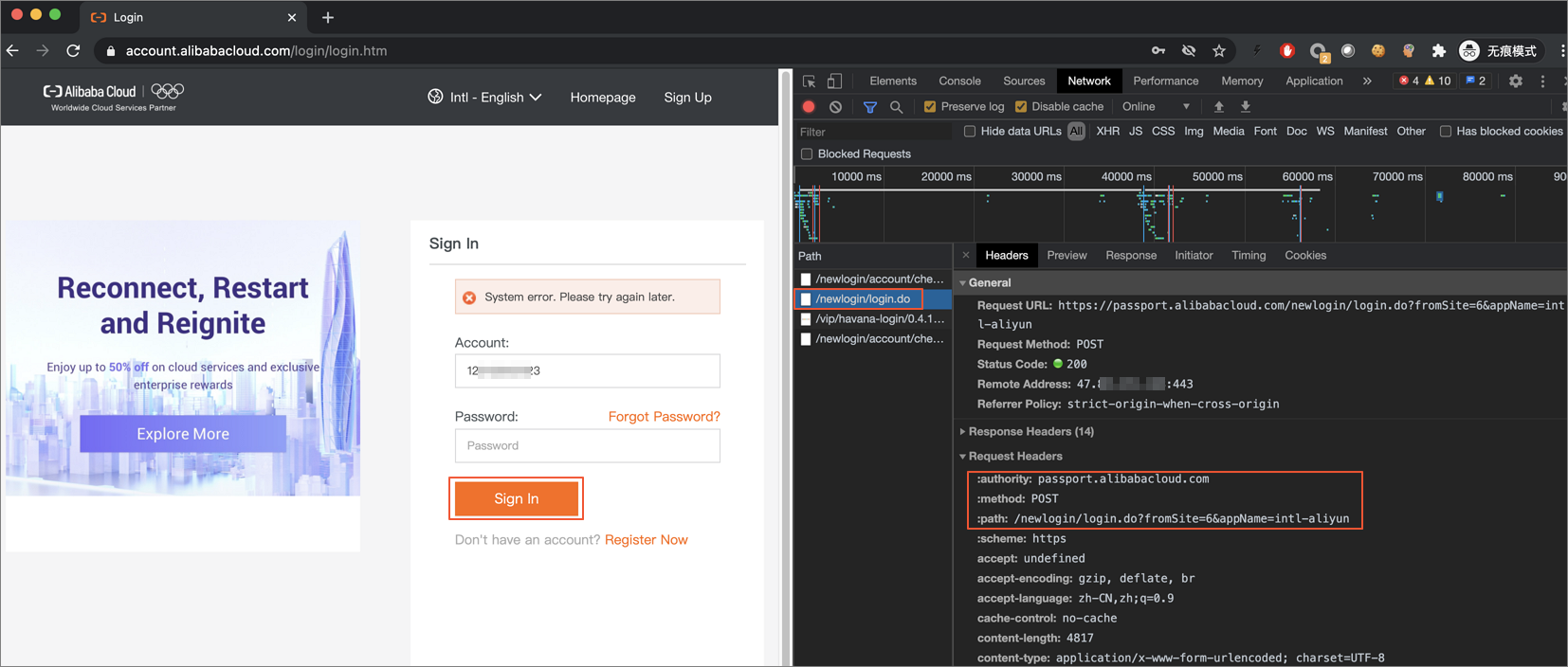The width and height of the screenshot is (1568, 667).
Task: Show more DevTools tabs with double chevron
Action: pos(1367,81)
